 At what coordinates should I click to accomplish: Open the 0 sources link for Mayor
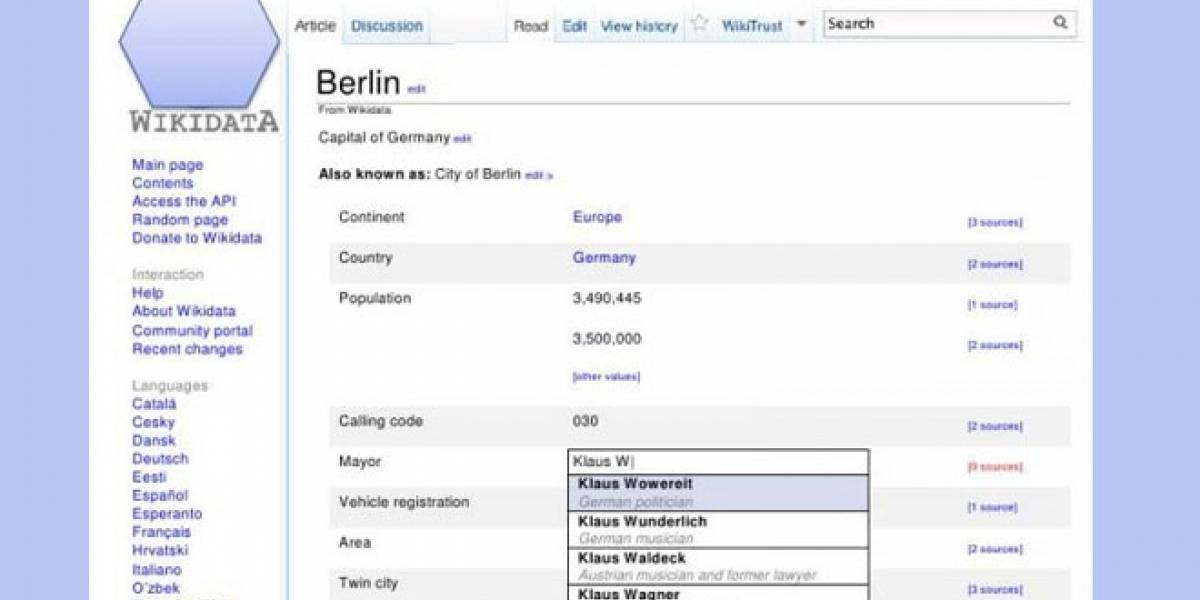995,467
